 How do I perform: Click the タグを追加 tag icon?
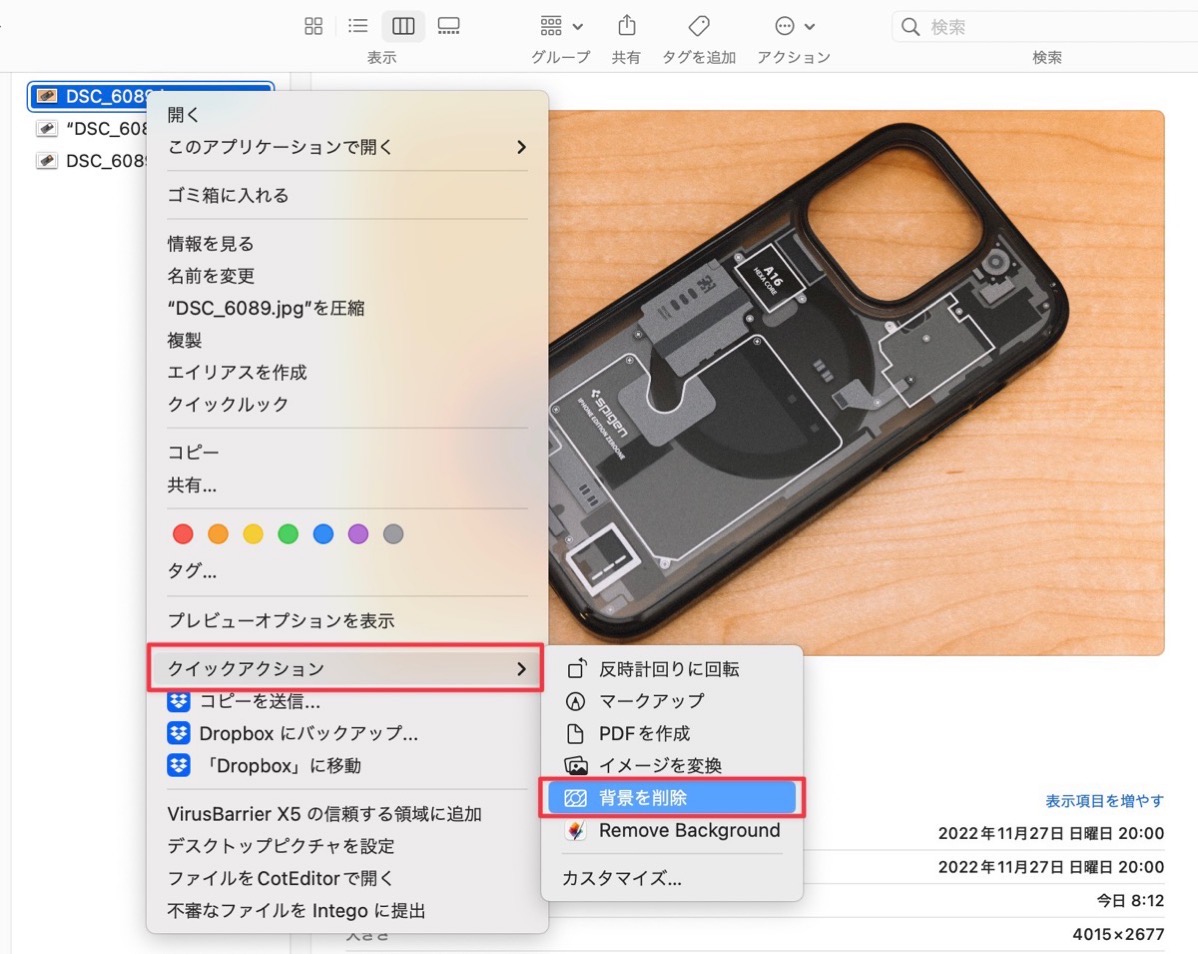[x=698, y=26]
